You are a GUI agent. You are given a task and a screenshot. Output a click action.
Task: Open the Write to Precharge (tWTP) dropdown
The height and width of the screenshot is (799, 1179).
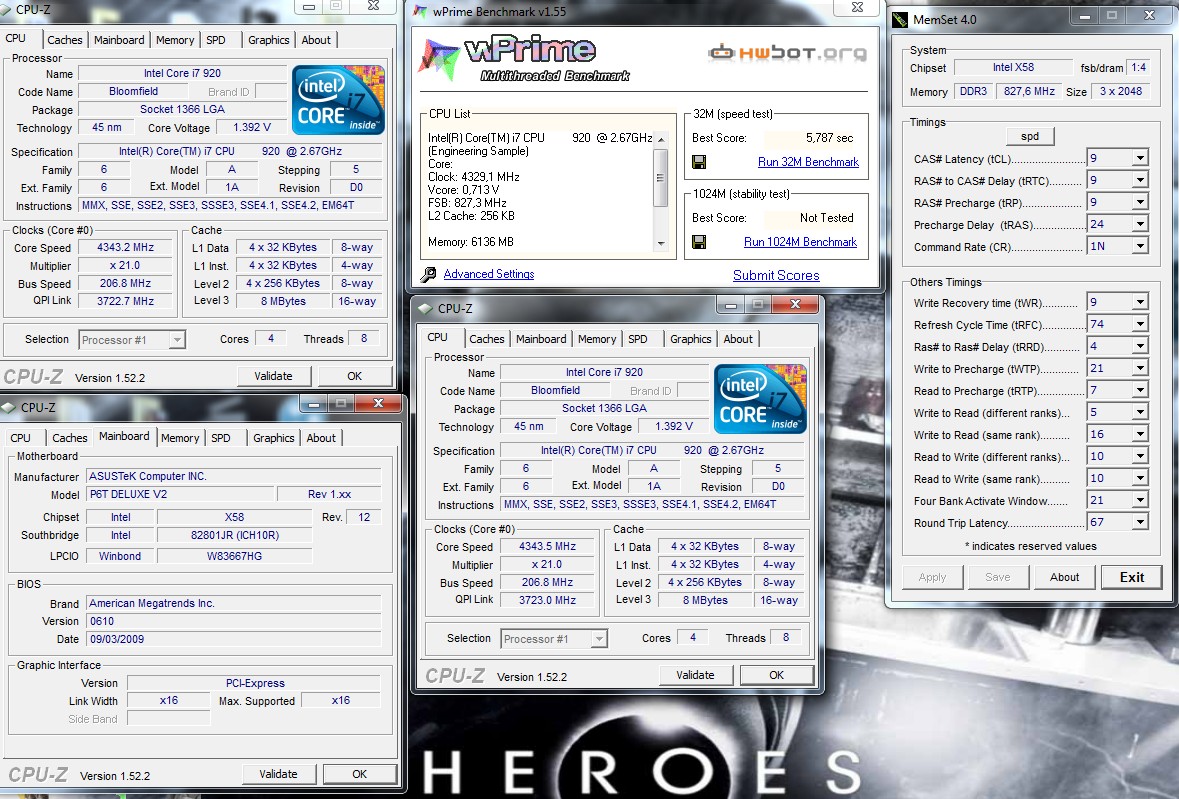coord(1140,368)
